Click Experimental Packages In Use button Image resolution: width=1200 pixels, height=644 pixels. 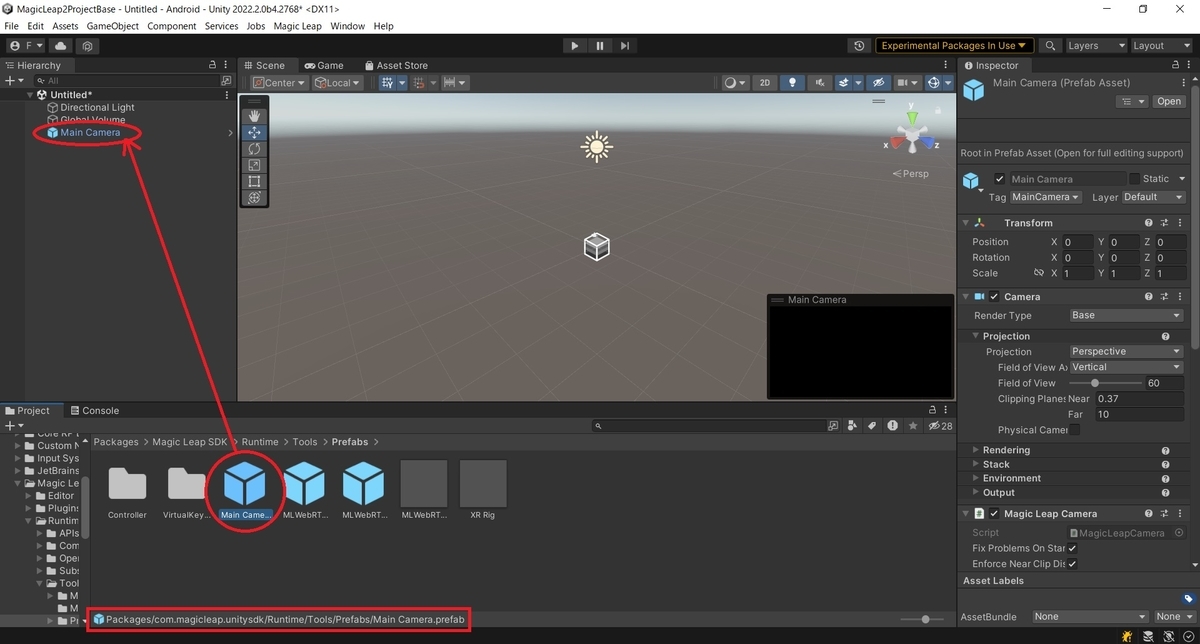pyautogui.click(x=954, y=46)
